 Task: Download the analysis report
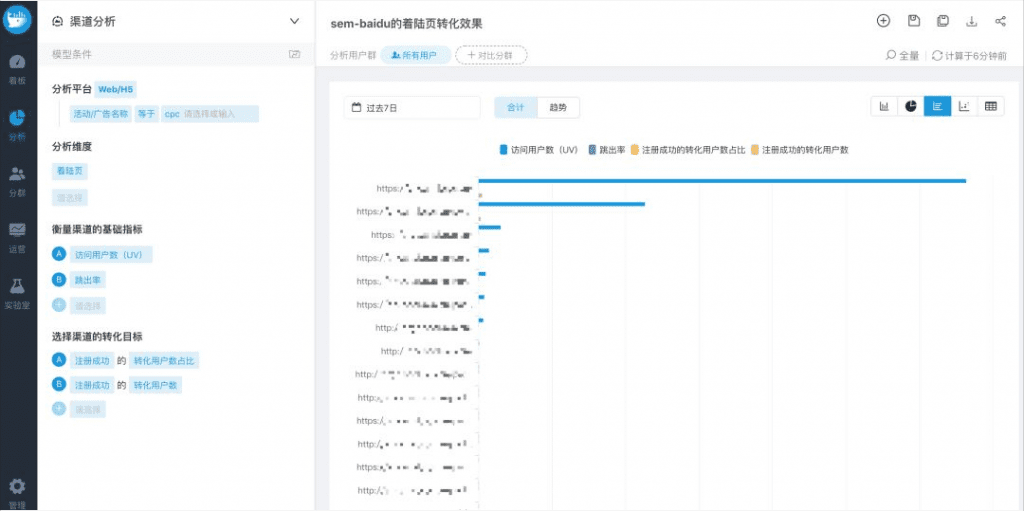tap(971, 21)
